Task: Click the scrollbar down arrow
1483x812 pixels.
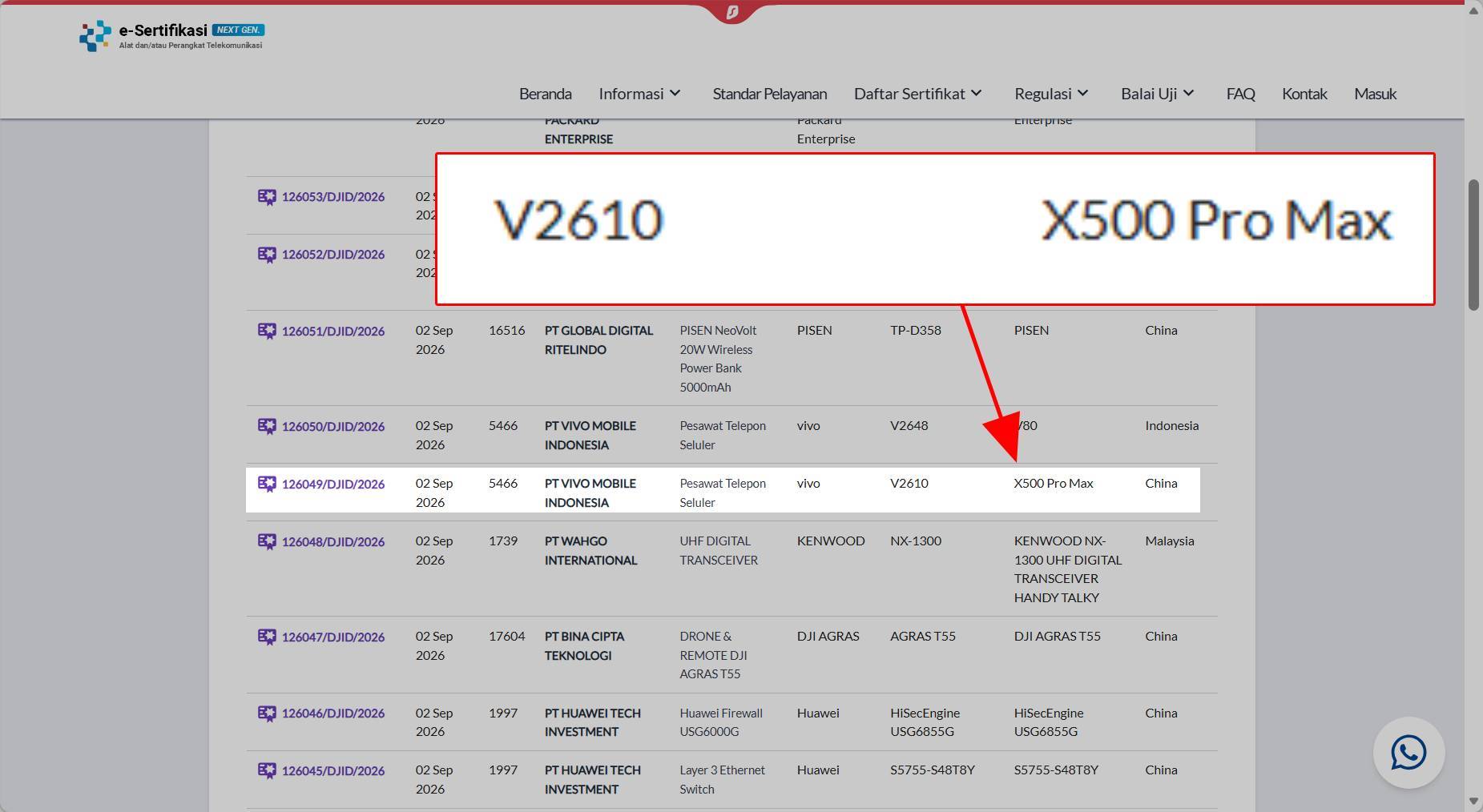Action: coord(1473,802)
